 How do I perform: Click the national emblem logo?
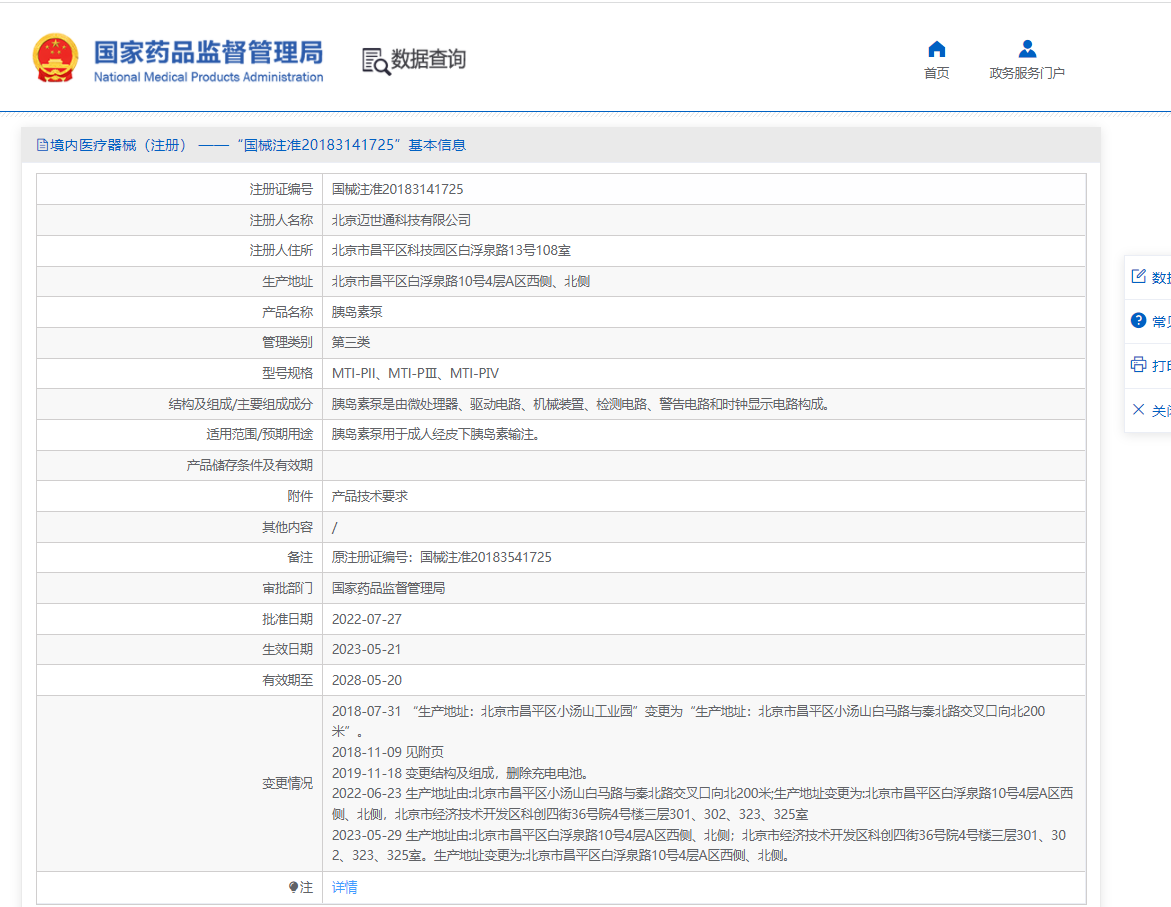pyautogui.click(x=54, y=57)
